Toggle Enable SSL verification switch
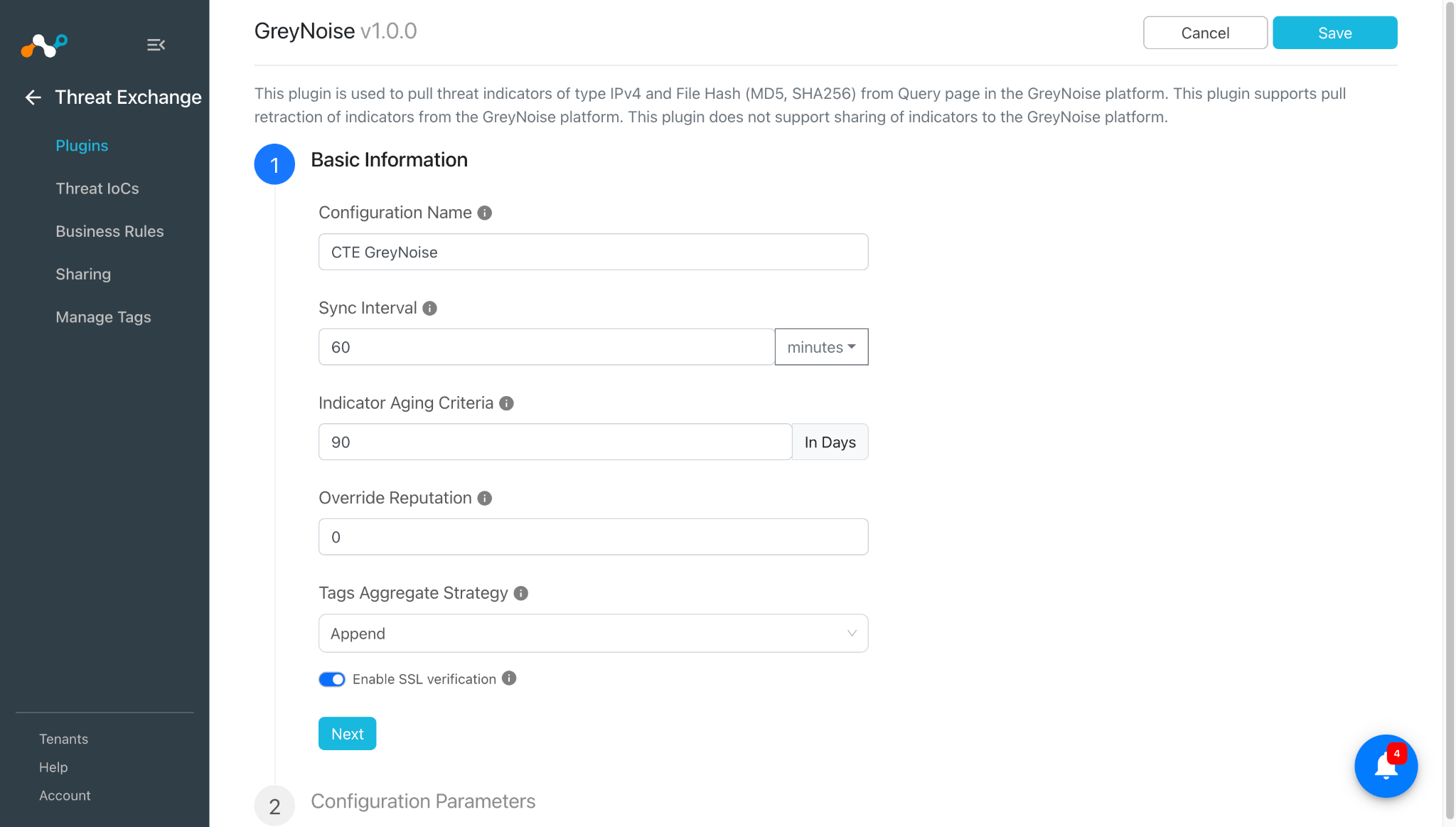Viewport: 1456px width, 827px height. (332, 679)
